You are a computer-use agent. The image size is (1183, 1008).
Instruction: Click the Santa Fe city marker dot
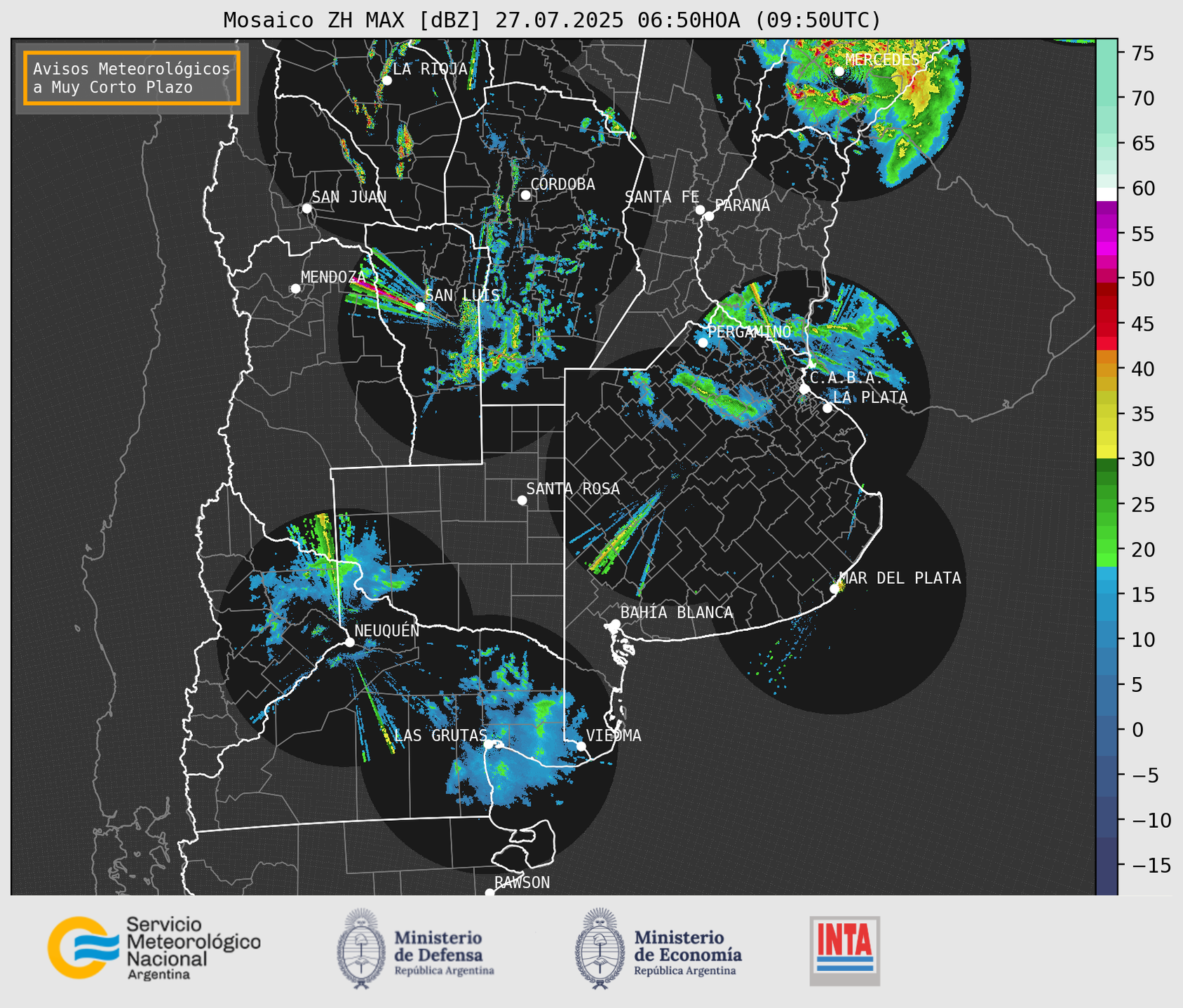click(x=700, y=210)
